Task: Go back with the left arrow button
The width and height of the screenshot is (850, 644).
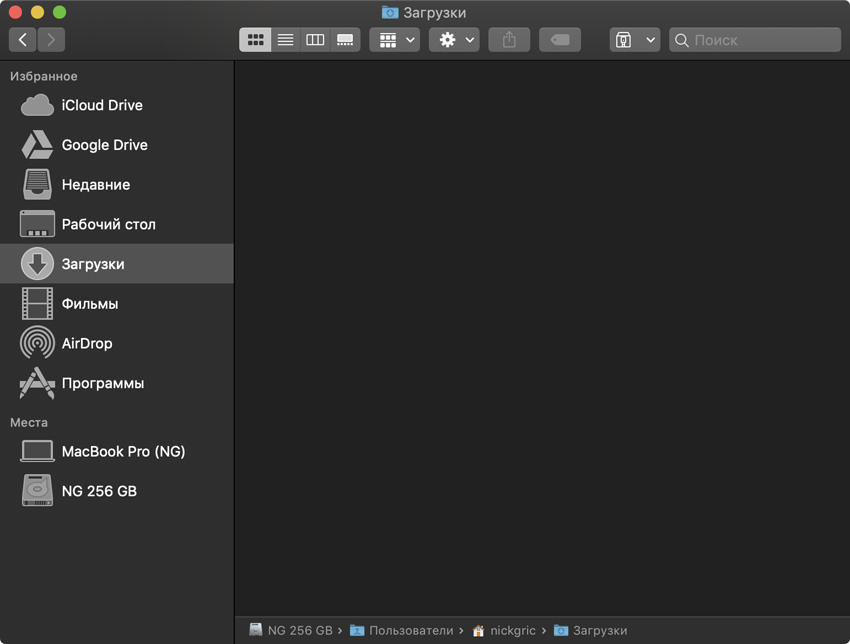Action: [x=23, y=40]
